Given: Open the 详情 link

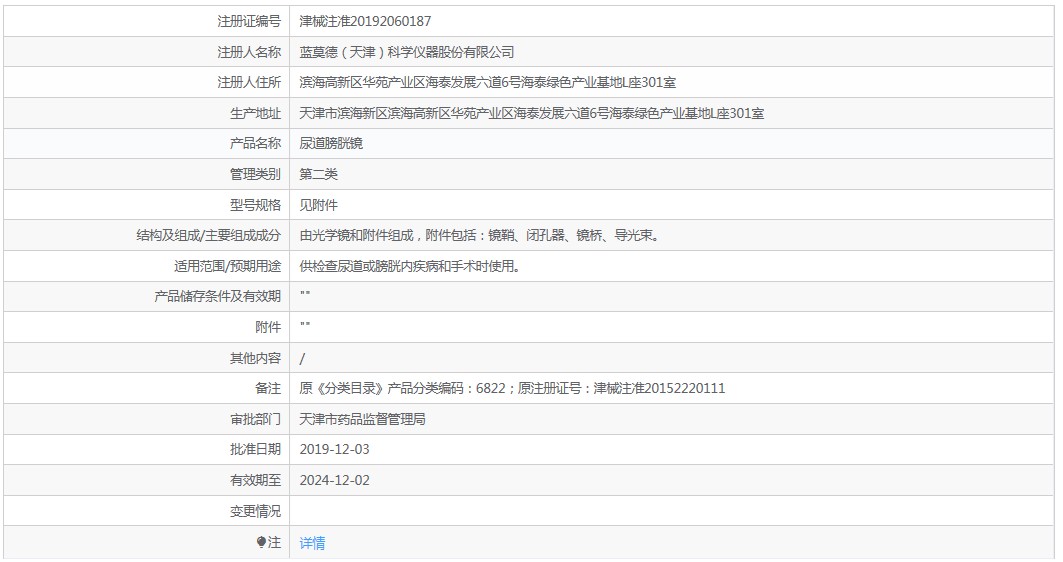Looking at the screenshot, I should 312,542.
